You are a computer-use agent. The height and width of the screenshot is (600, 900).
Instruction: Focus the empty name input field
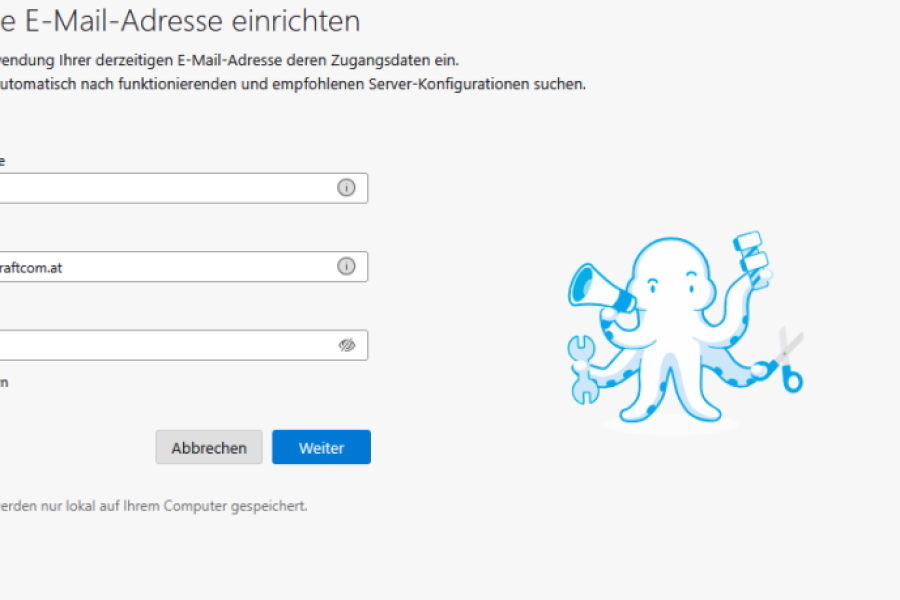pos(160,188)
